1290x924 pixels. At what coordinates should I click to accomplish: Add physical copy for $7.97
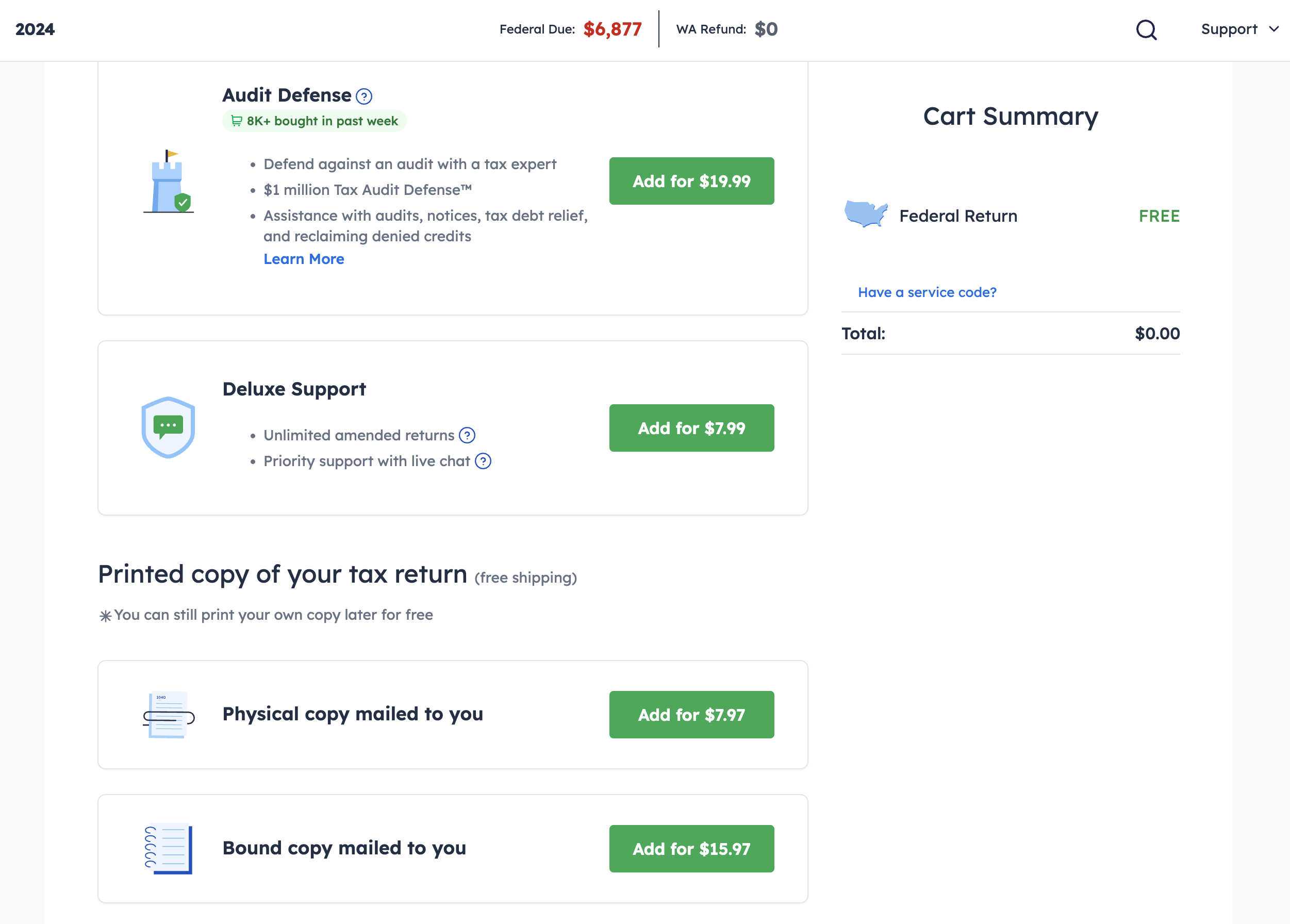(x=691, y=715)
